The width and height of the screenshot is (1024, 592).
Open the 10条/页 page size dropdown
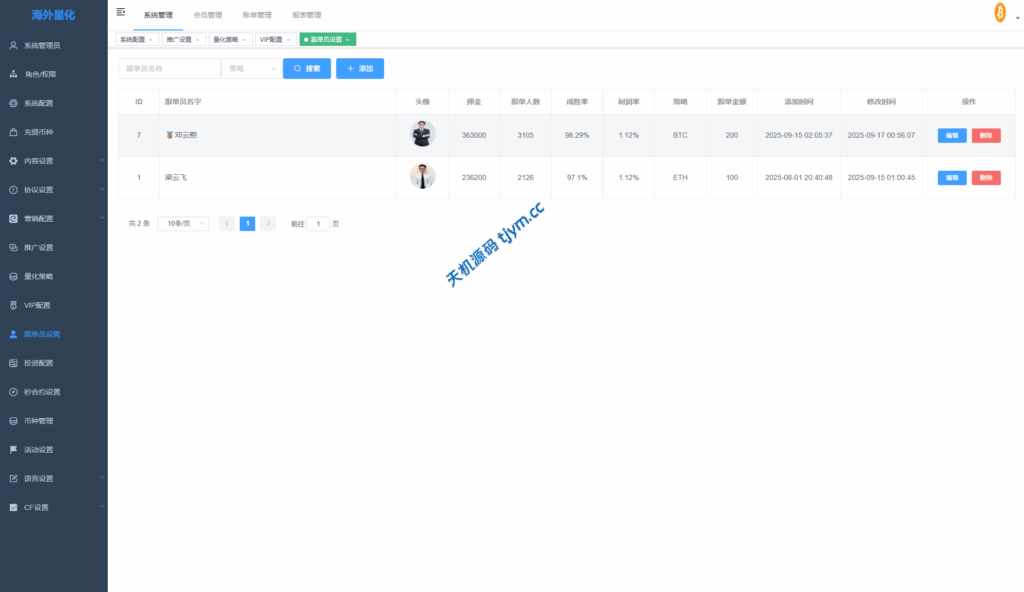[183, 224]
